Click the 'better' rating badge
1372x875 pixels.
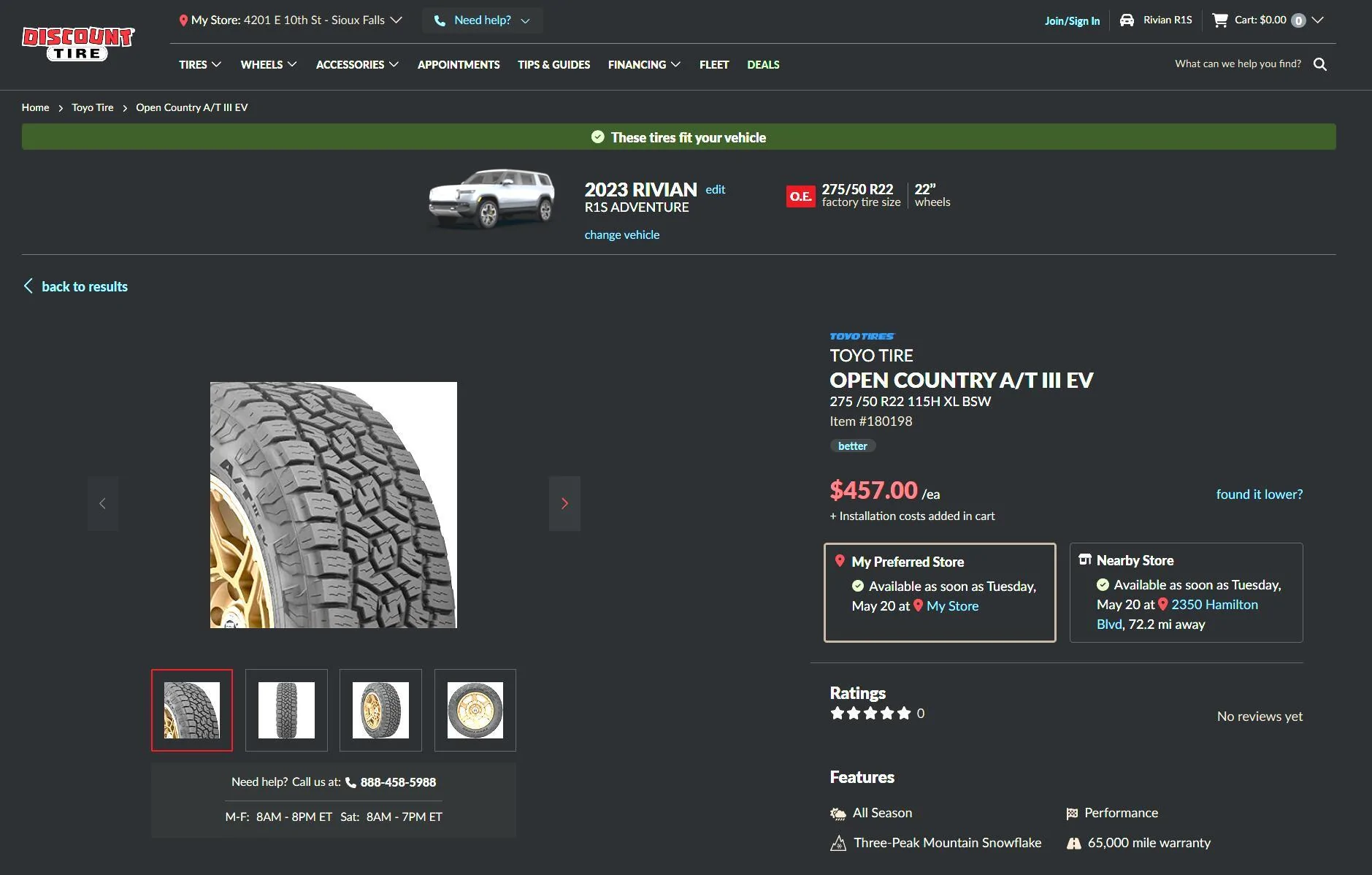tap(852, 446)
